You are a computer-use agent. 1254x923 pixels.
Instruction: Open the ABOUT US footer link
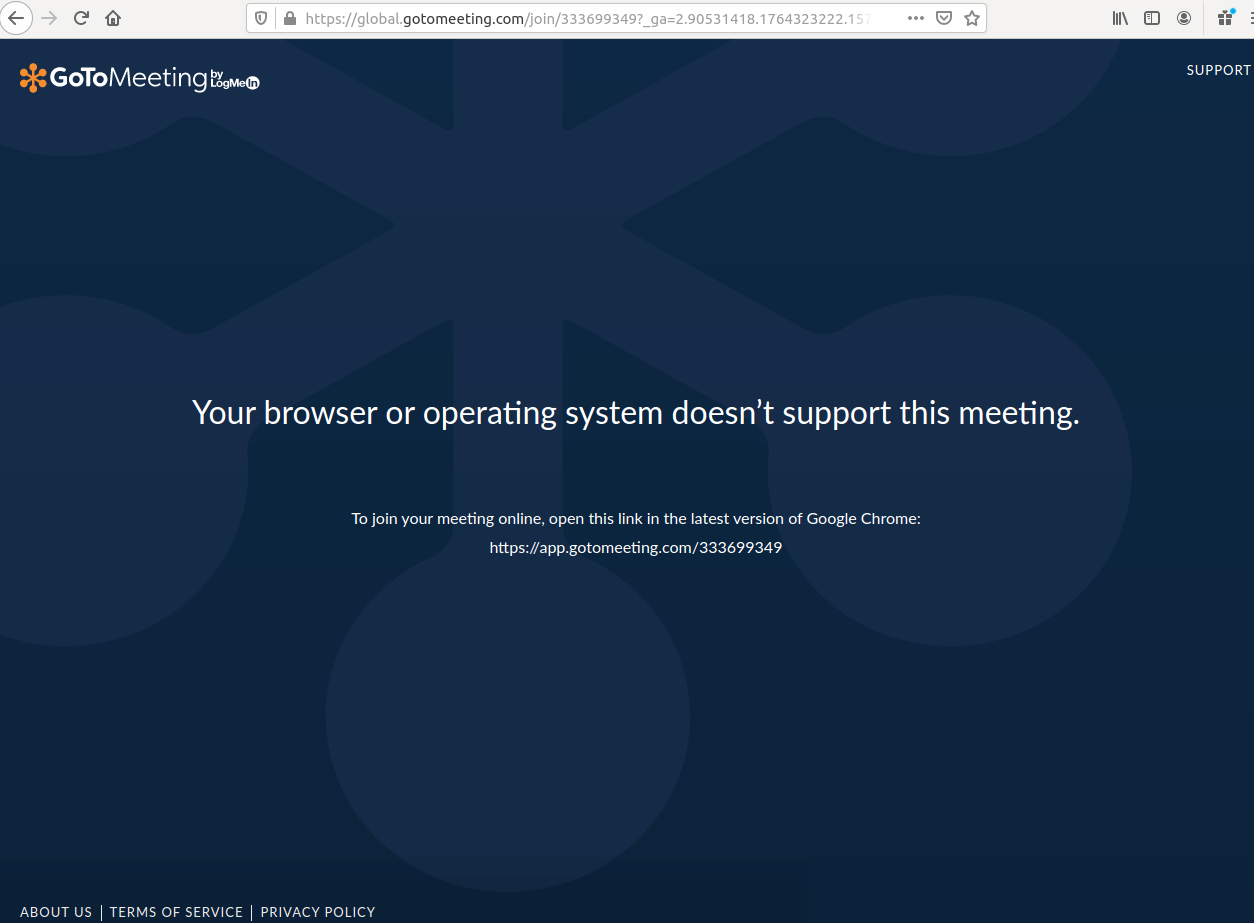click(56, 912)
